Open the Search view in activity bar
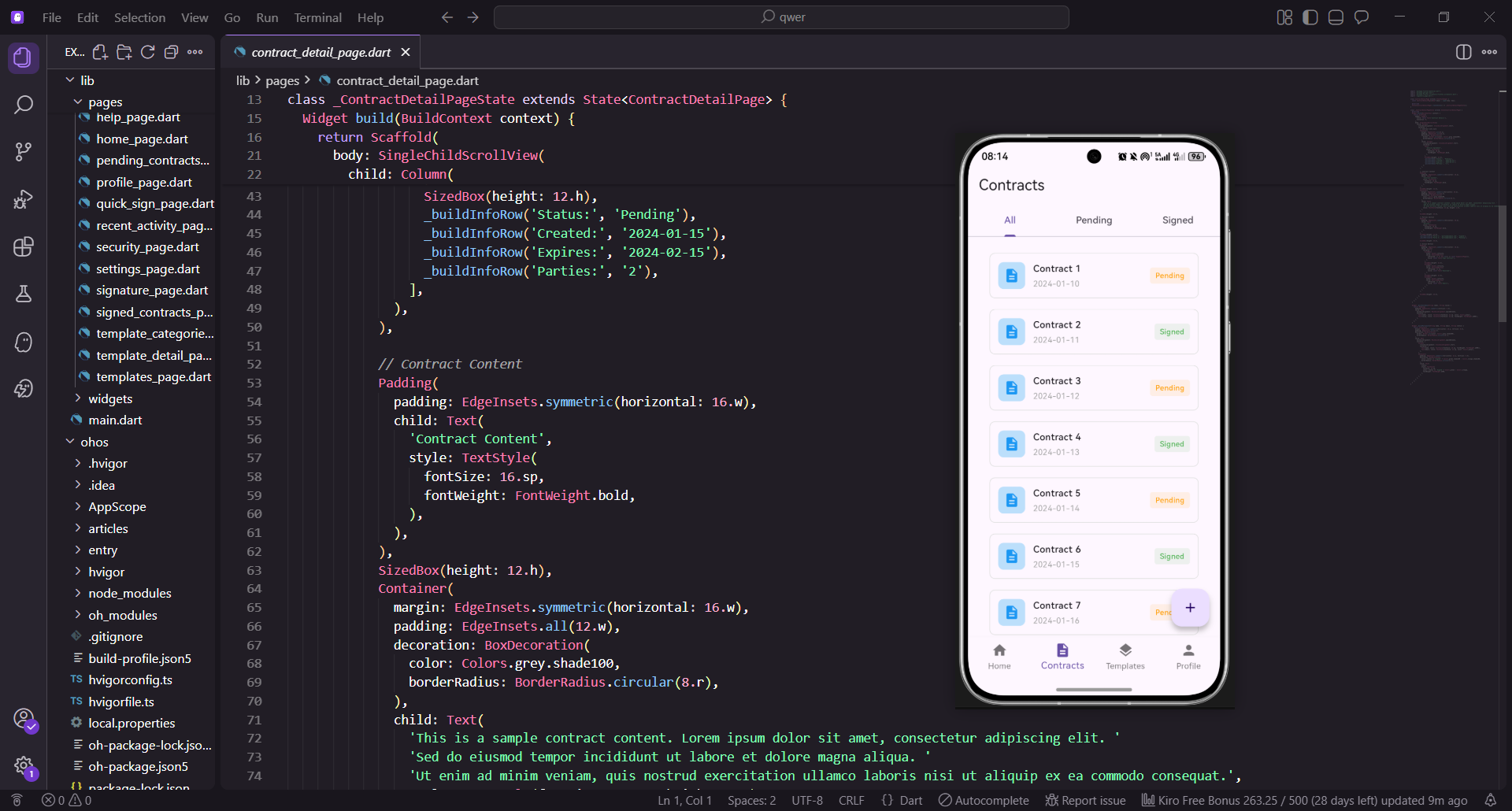This screenshot has width=1512, height=811. (23, 105)
